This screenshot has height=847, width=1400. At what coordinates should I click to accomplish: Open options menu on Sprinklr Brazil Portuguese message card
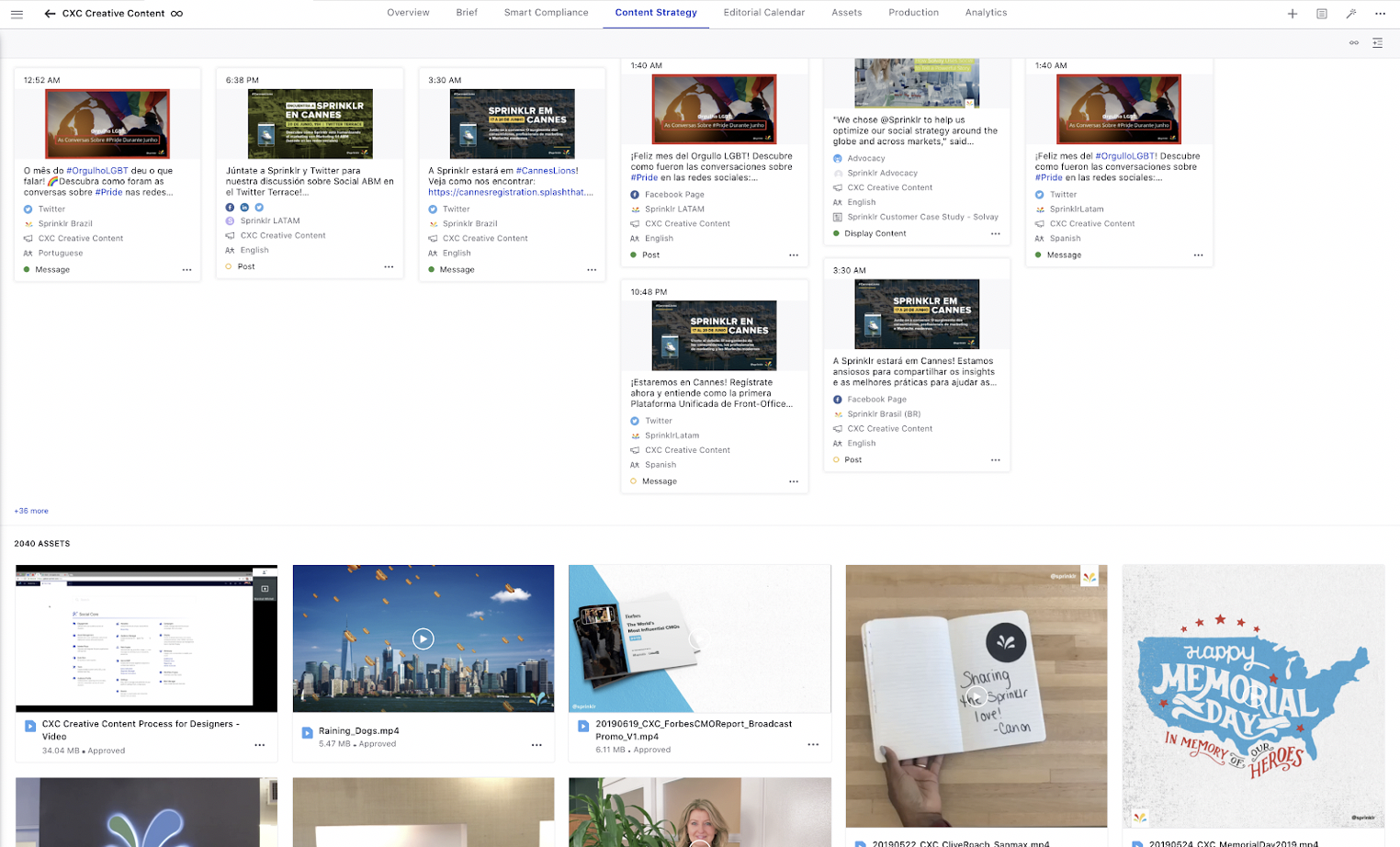[186, 270]
